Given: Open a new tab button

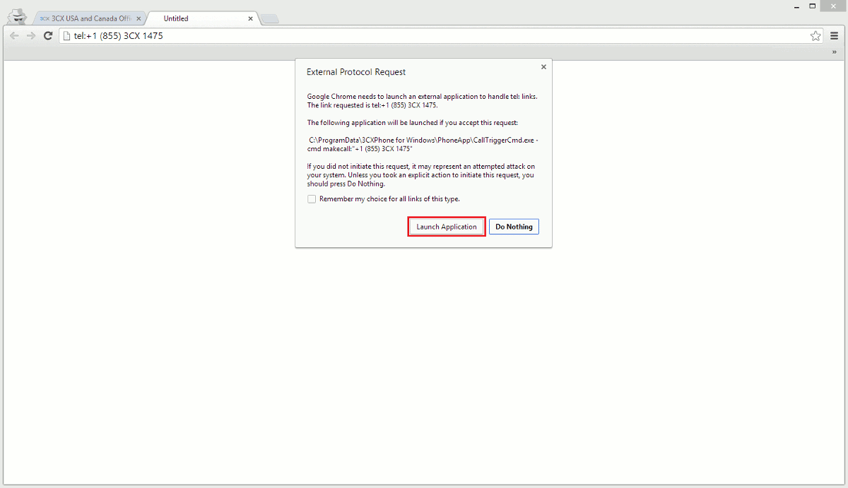Looking at the screenshot, I should point(270,19).
